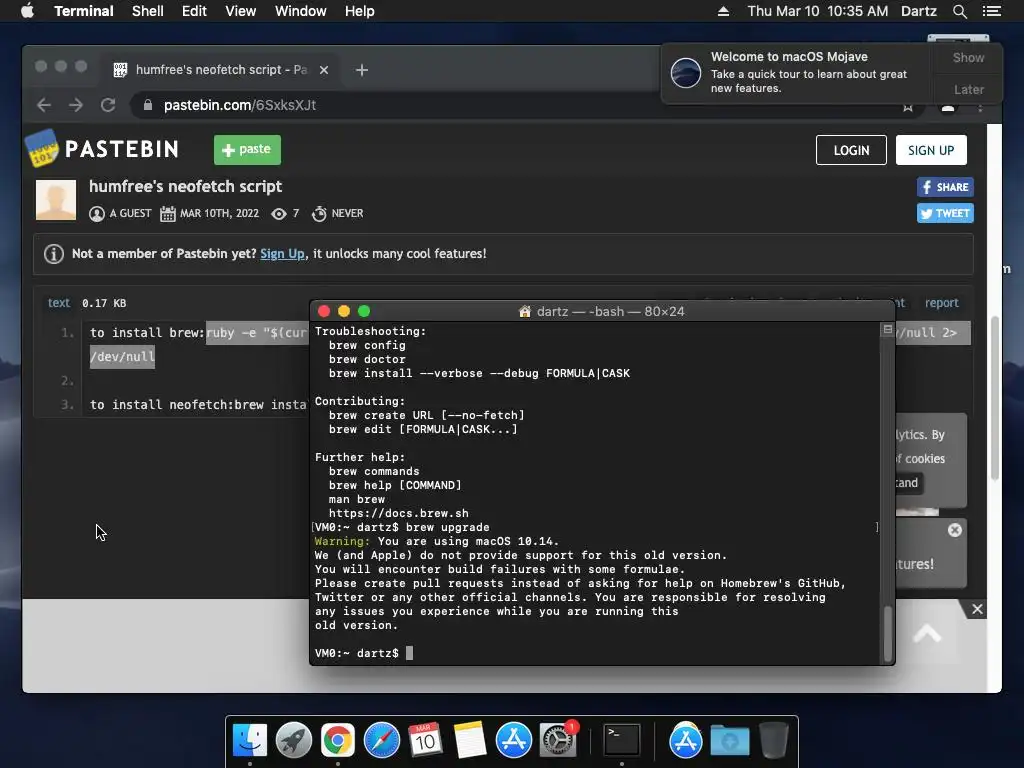Click the guest avatar image
1024x768 pixels.
click(56, 200)
